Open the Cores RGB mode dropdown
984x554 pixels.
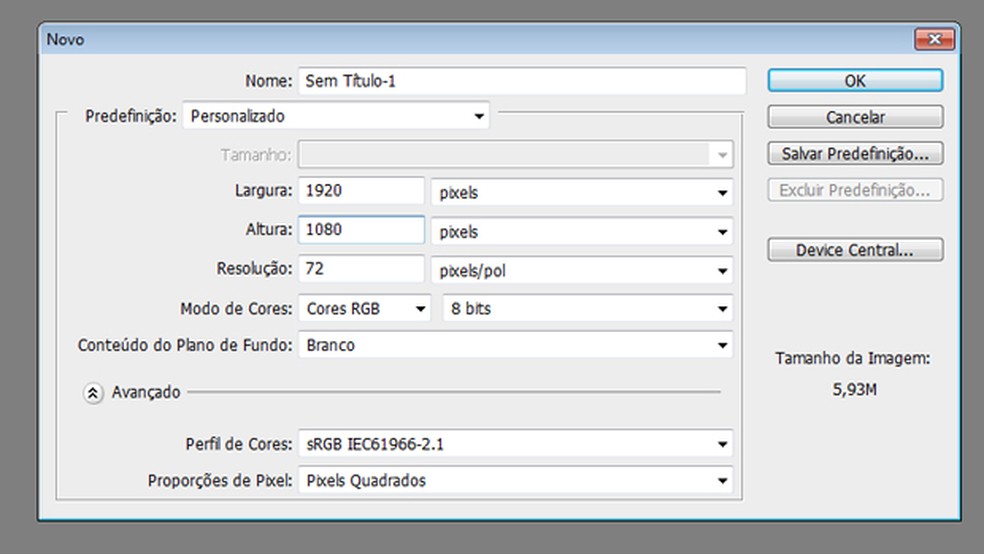pyautogui.click(x=364, y=309)
